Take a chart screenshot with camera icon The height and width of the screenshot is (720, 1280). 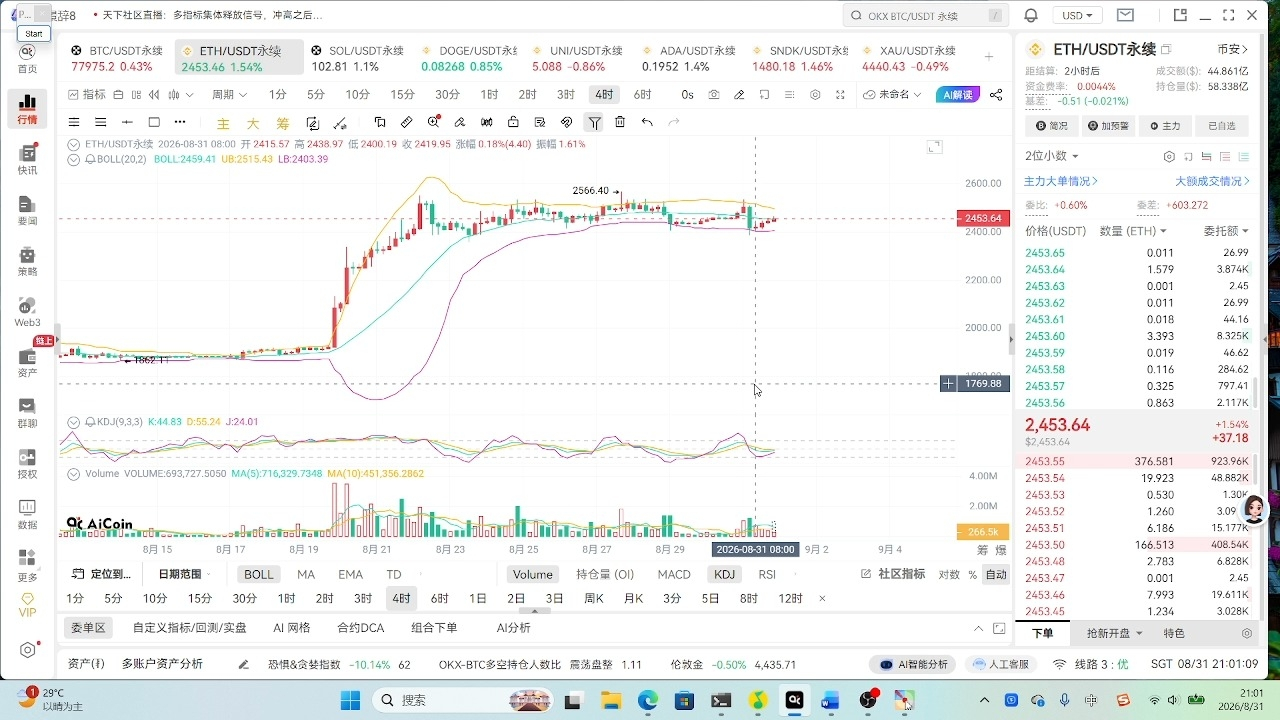coord(714,94)
